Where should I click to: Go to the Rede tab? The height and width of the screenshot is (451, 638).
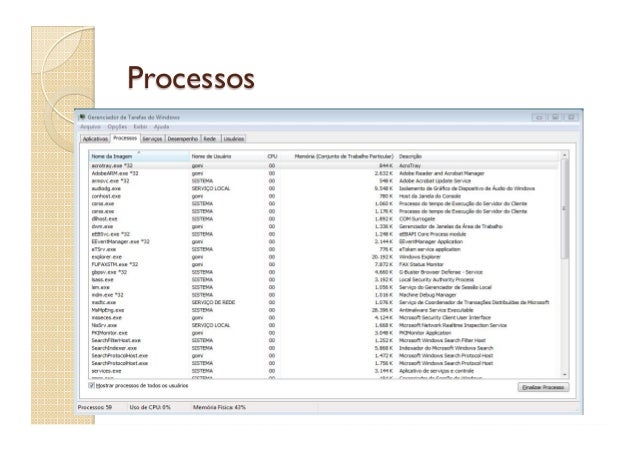pos(210,139)
